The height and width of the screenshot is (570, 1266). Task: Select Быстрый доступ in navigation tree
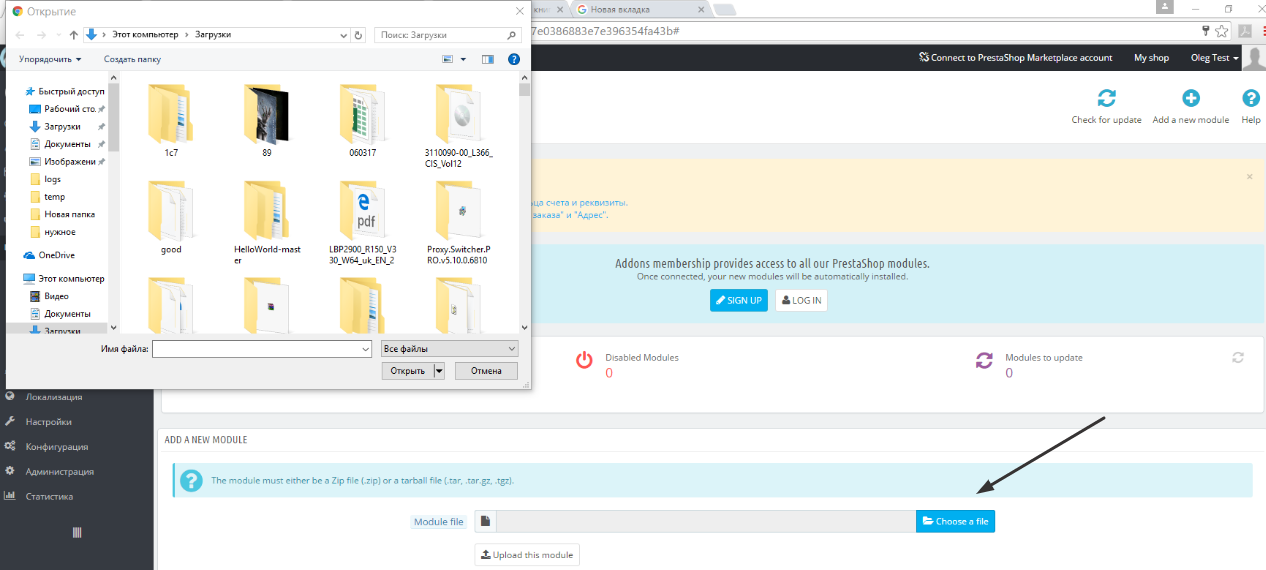[x=66, y=91]
